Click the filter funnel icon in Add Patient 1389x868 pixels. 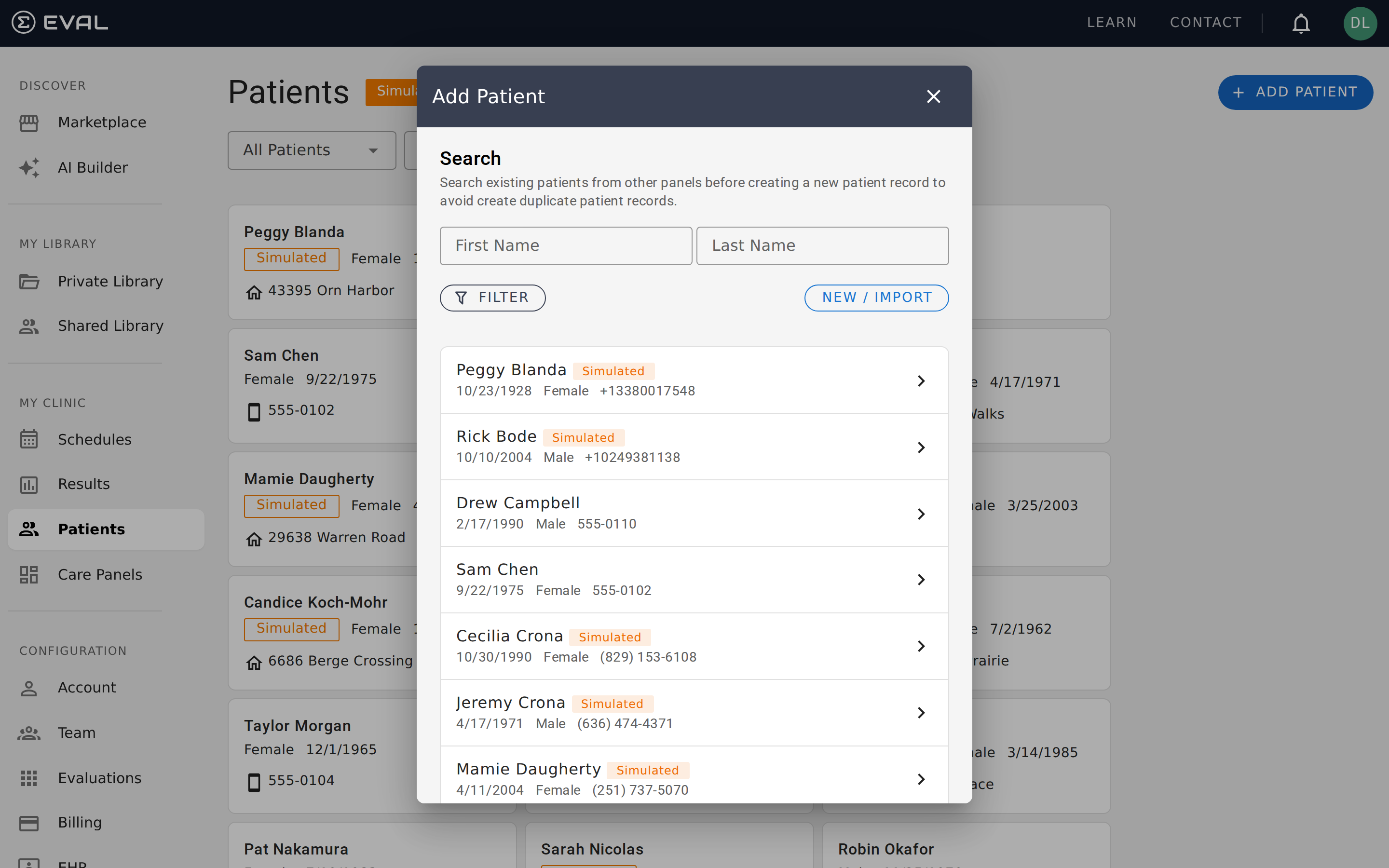pyautogui.click(x=463, y=298)
